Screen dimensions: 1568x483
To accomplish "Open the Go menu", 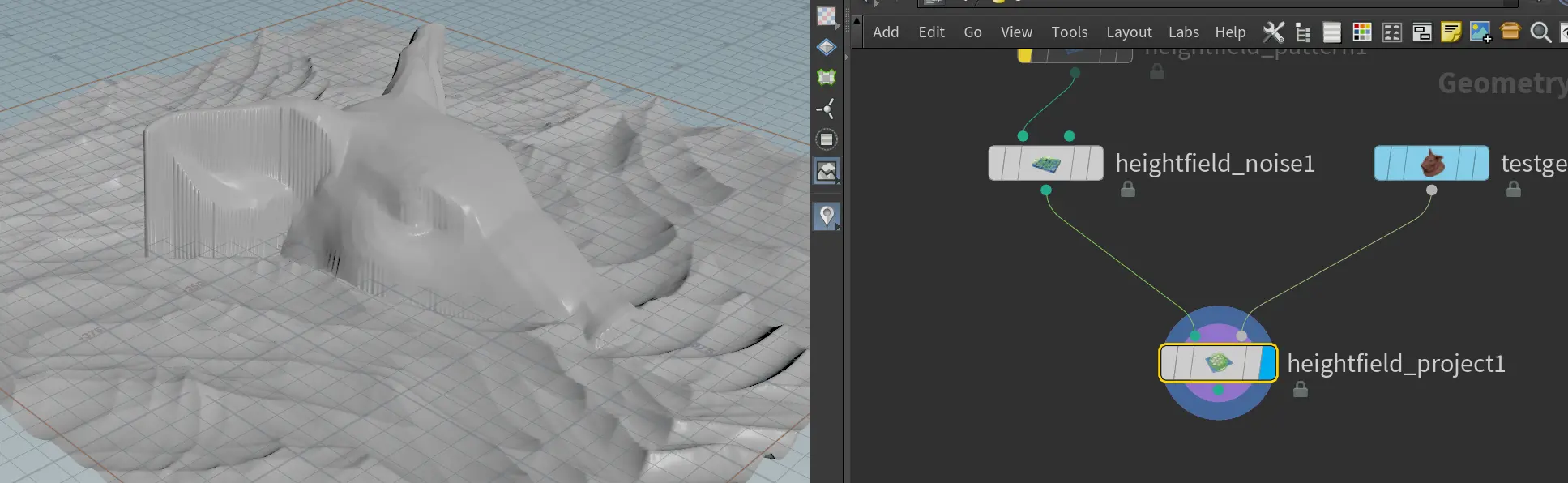I will 972,32.
